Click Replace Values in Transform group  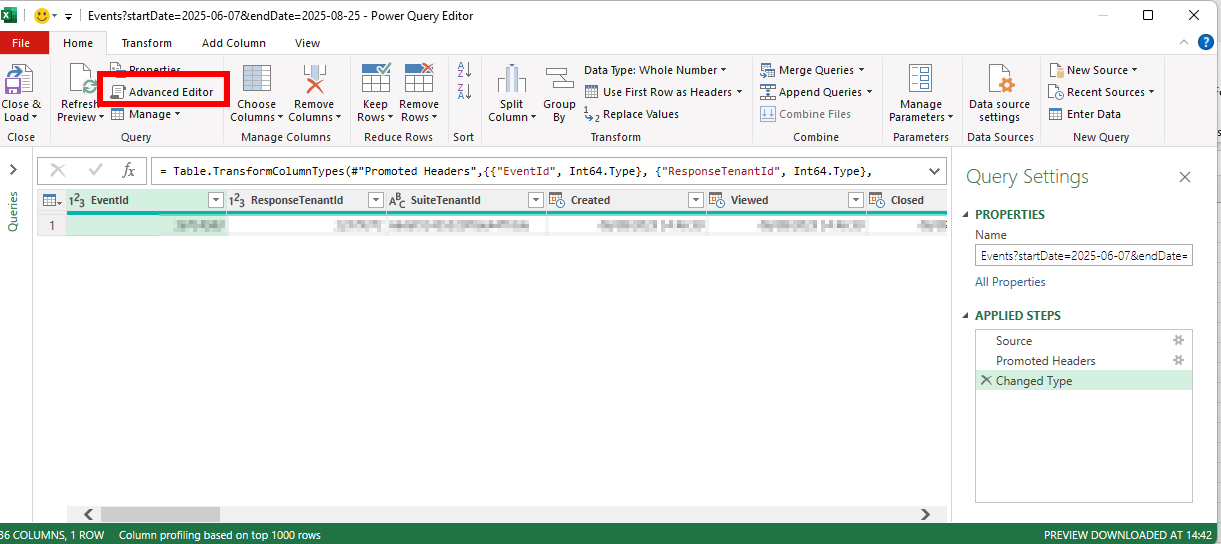(631, 114)
